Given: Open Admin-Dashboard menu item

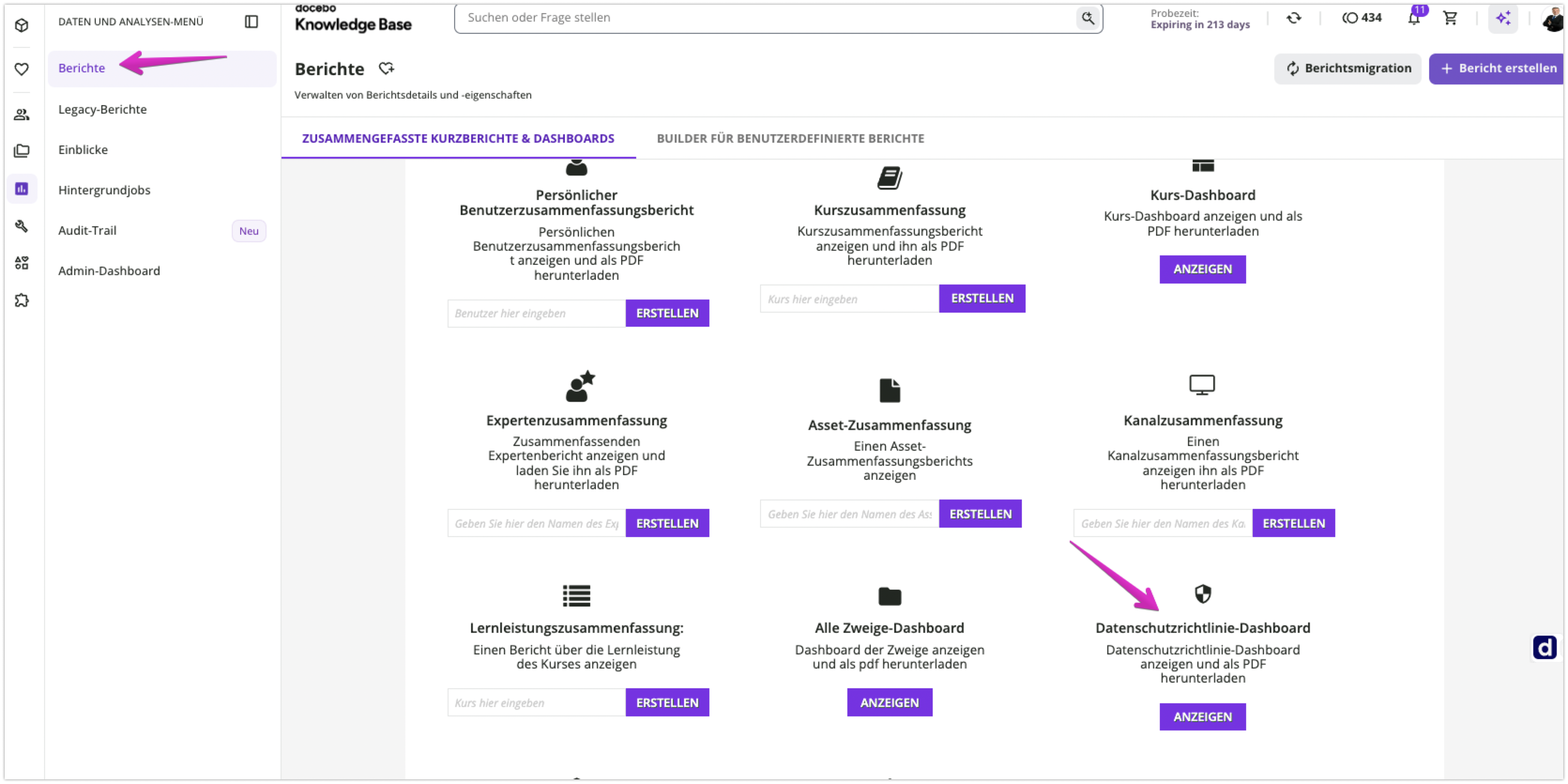Looking at the screenshot, I should pyautogui.click(x=109, y=270).
